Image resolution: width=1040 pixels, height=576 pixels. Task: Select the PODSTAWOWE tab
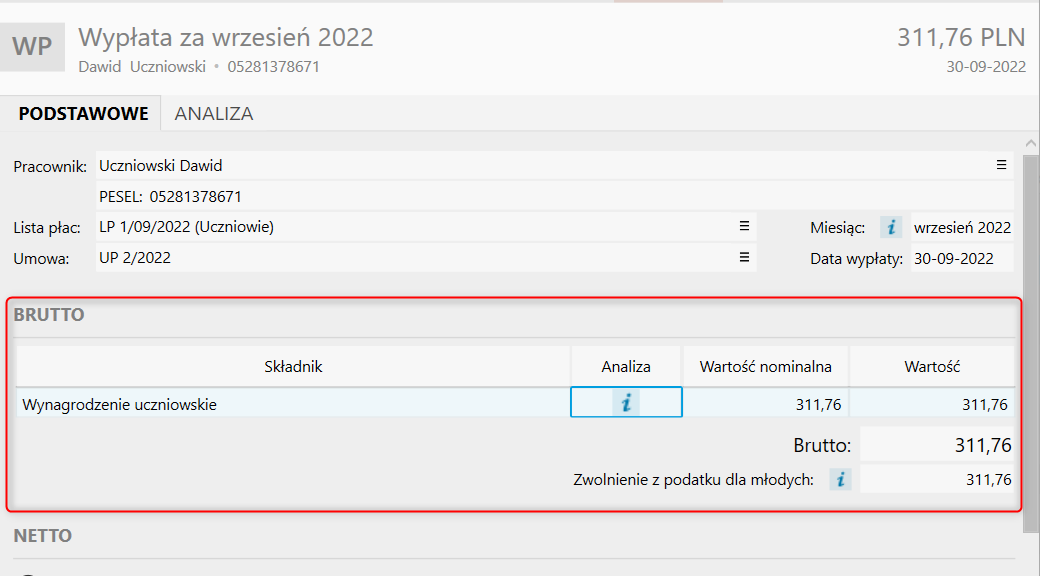[x=83, y=114]
